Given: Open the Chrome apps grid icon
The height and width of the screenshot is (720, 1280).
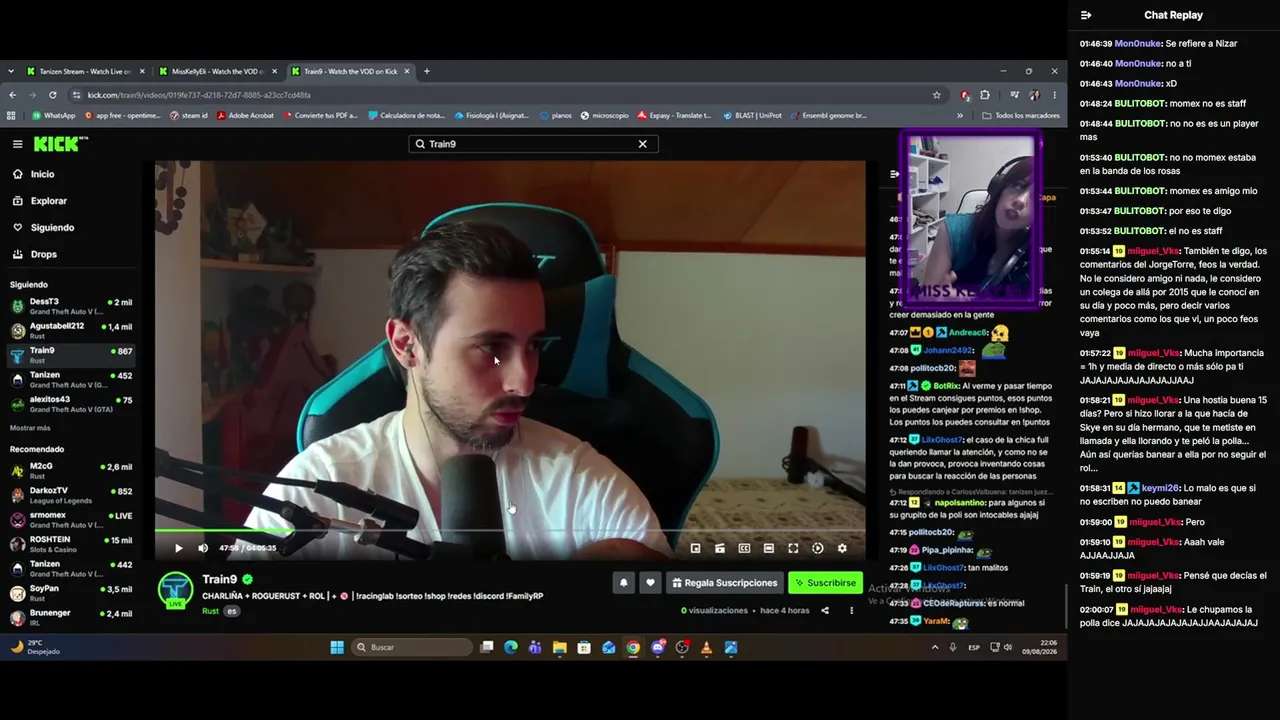Looking at the screenshot, I should (12, 115).
